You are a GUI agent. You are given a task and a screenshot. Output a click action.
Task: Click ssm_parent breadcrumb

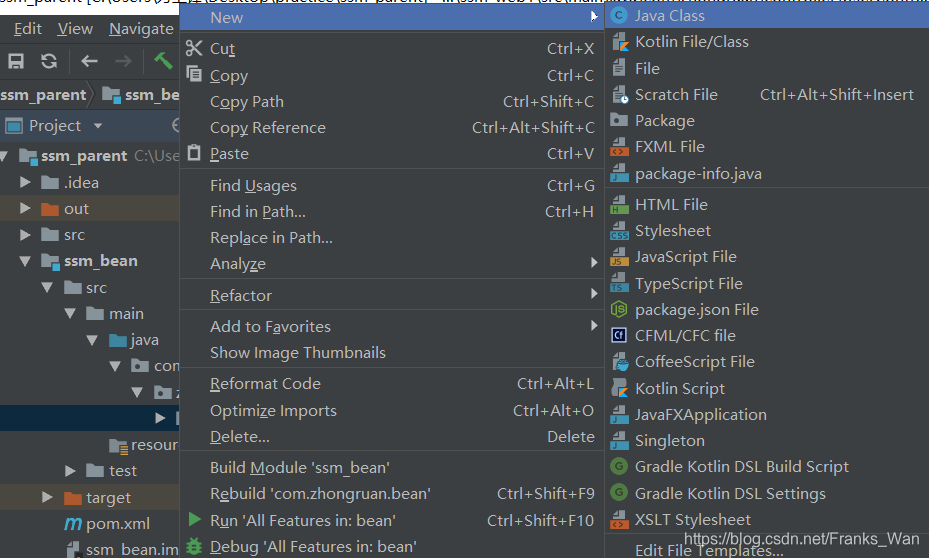[43, 95]
